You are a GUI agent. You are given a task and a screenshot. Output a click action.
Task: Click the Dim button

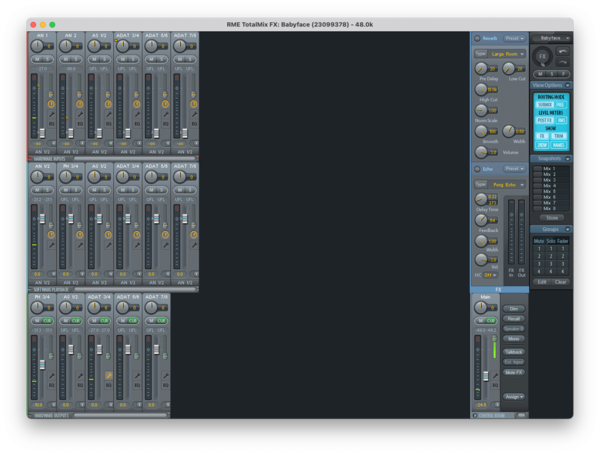click(514, 309)
